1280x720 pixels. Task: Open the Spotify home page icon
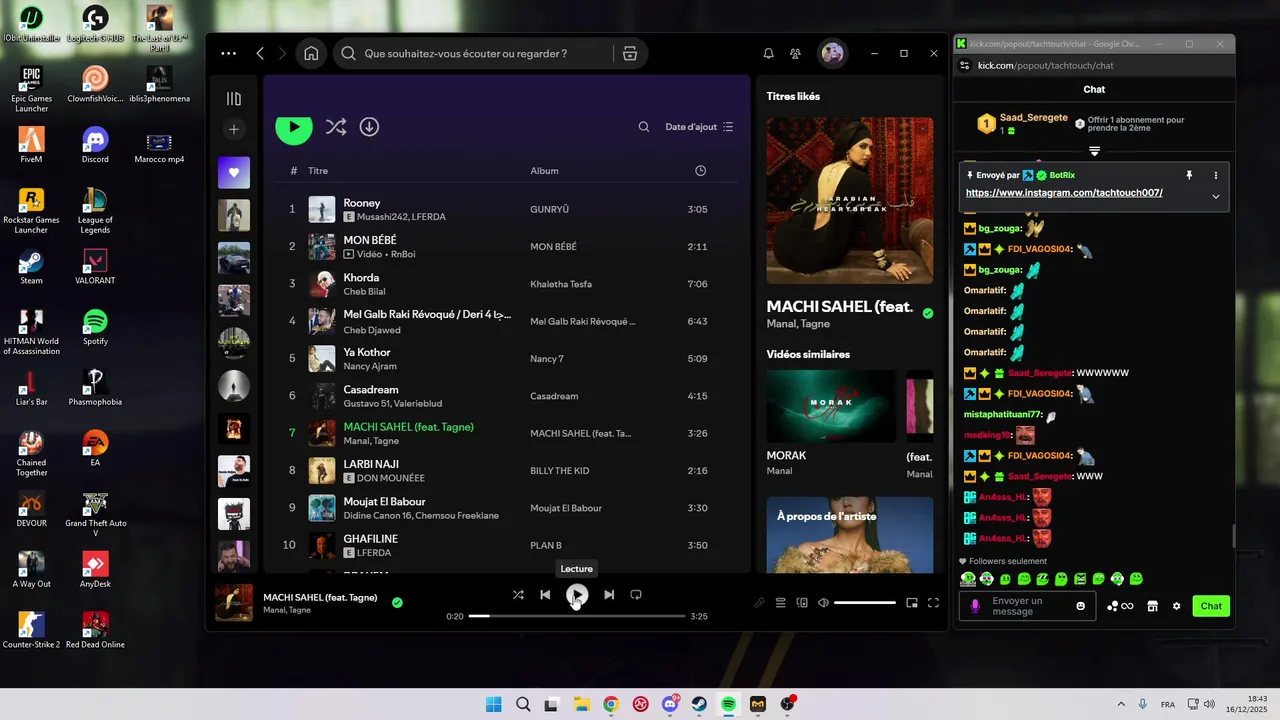(x=311, y=53)
